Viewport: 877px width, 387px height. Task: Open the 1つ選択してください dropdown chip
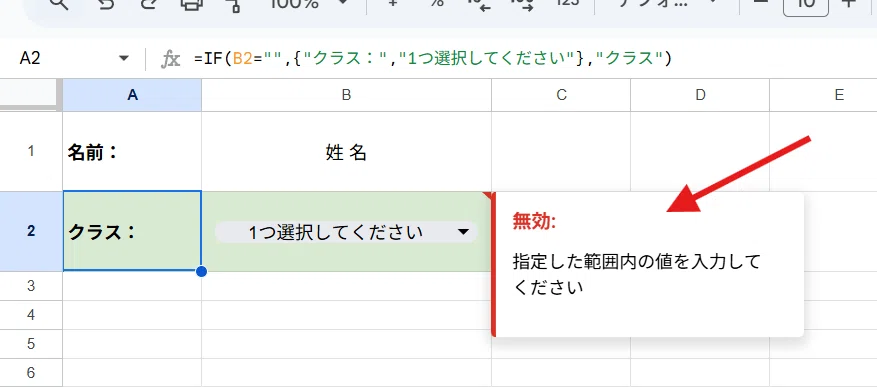pos(346,232)
